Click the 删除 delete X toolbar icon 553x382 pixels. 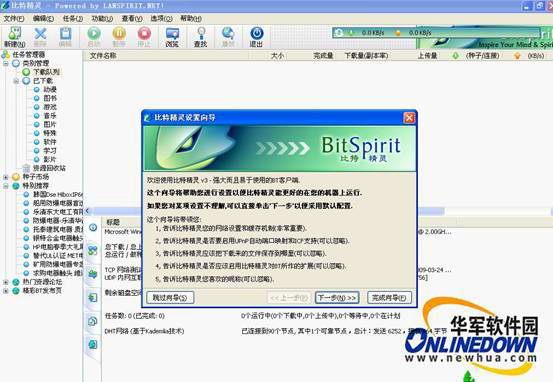coord(40,34)
